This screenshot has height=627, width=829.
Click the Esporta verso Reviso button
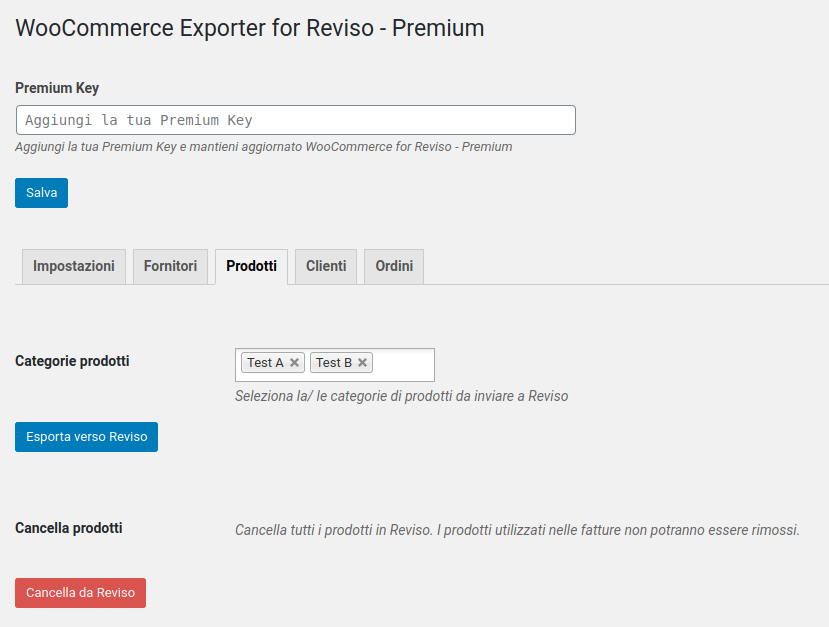[86, 437]
